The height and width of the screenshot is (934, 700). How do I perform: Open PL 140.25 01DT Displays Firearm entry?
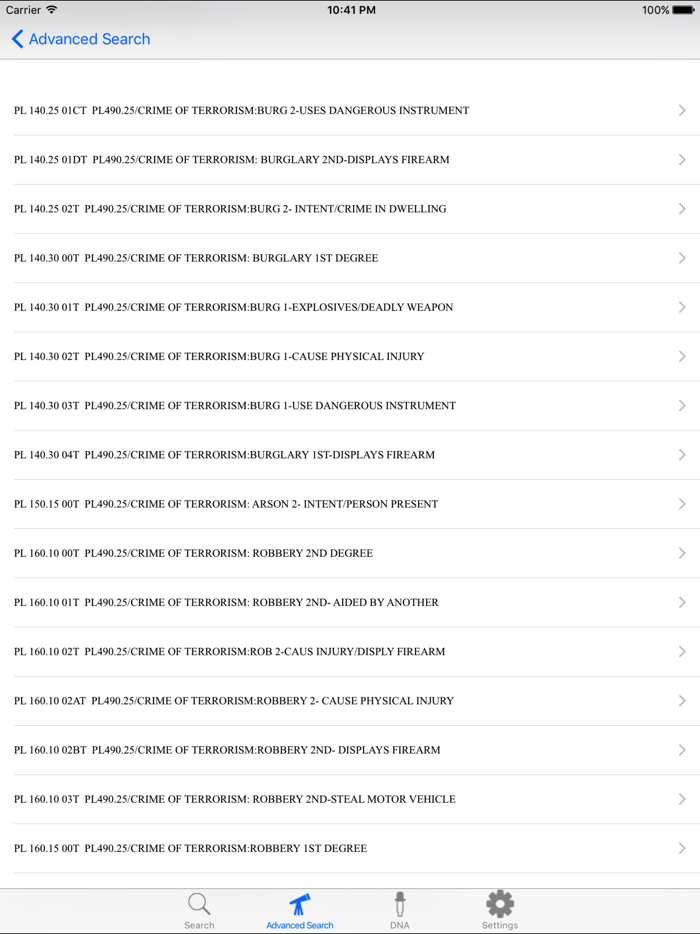(x=232, y=160)
